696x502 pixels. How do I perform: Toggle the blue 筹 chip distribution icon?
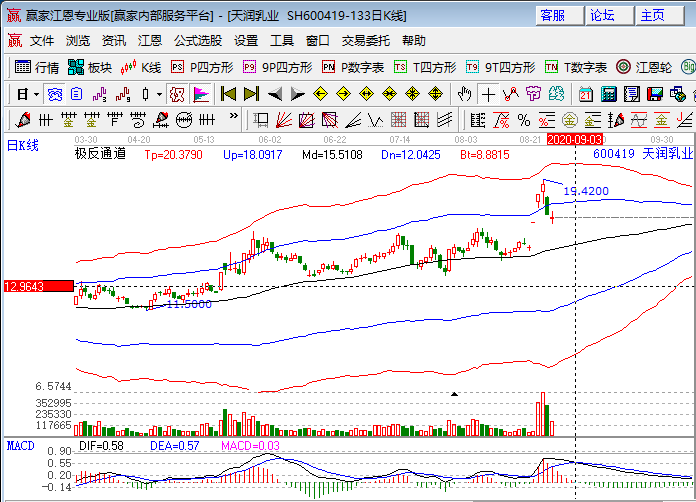tap(55, 94)
